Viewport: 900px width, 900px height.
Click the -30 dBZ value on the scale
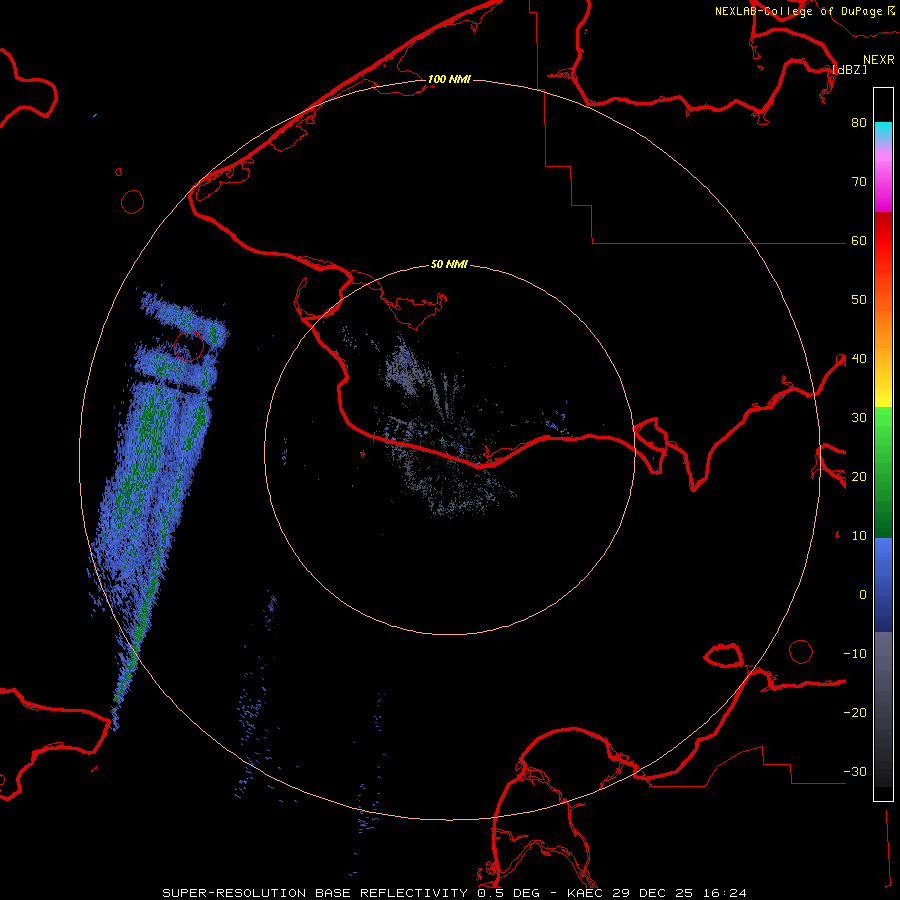tap(855, 772)
